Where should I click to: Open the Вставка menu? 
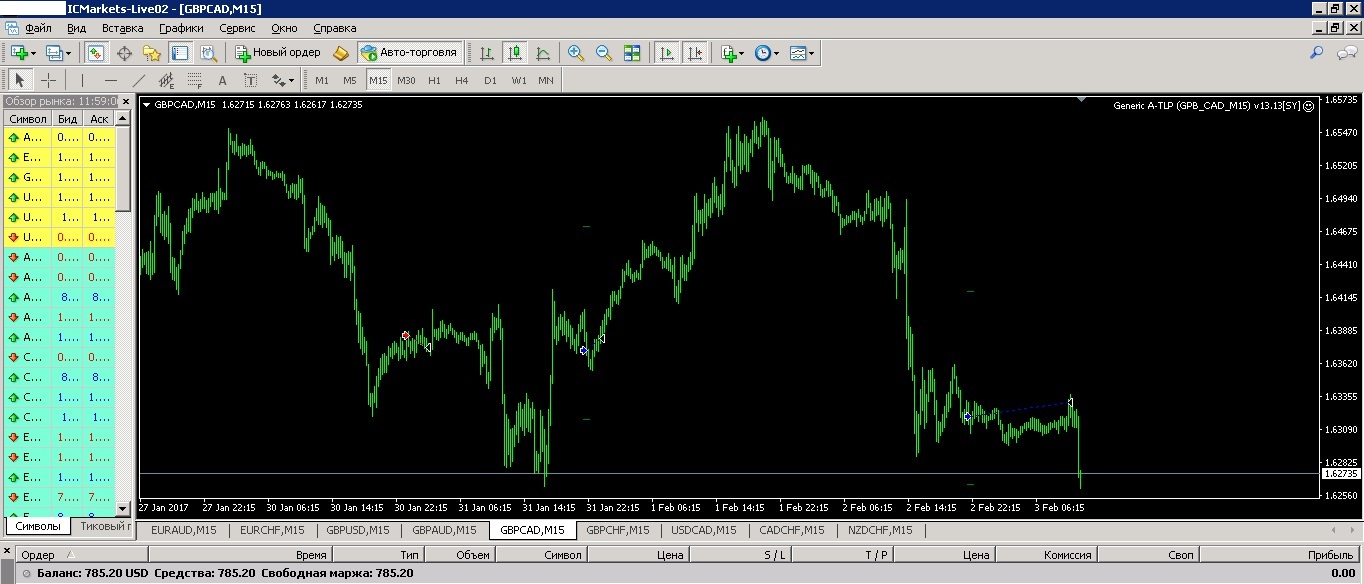tap(123, 28)
